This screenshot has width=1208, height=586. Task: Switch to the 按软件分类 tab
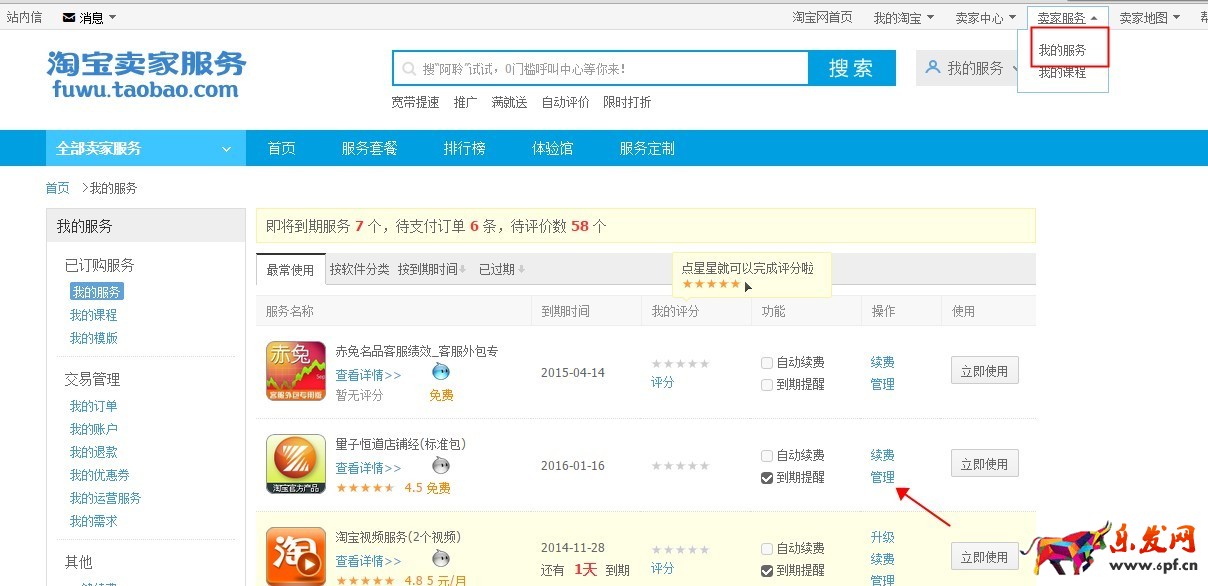359,269
